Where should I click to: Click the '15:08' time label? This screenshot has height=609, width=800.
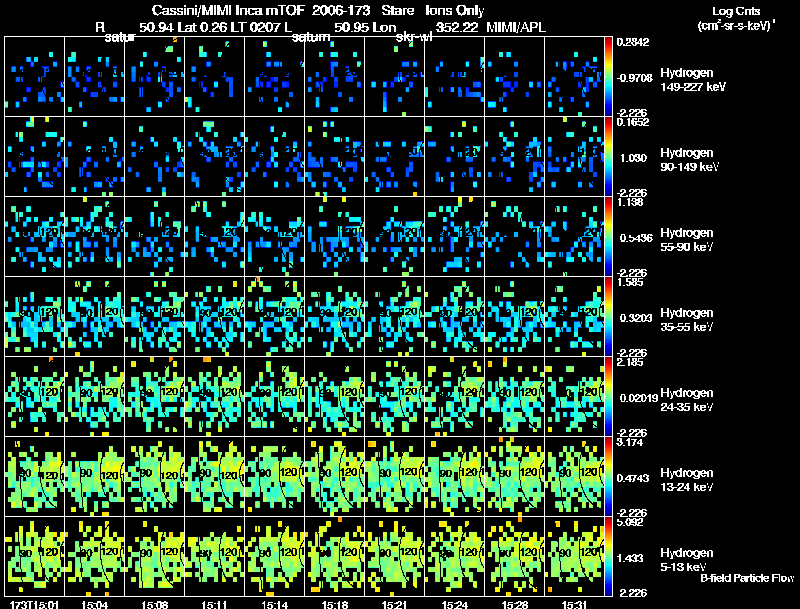155,605
